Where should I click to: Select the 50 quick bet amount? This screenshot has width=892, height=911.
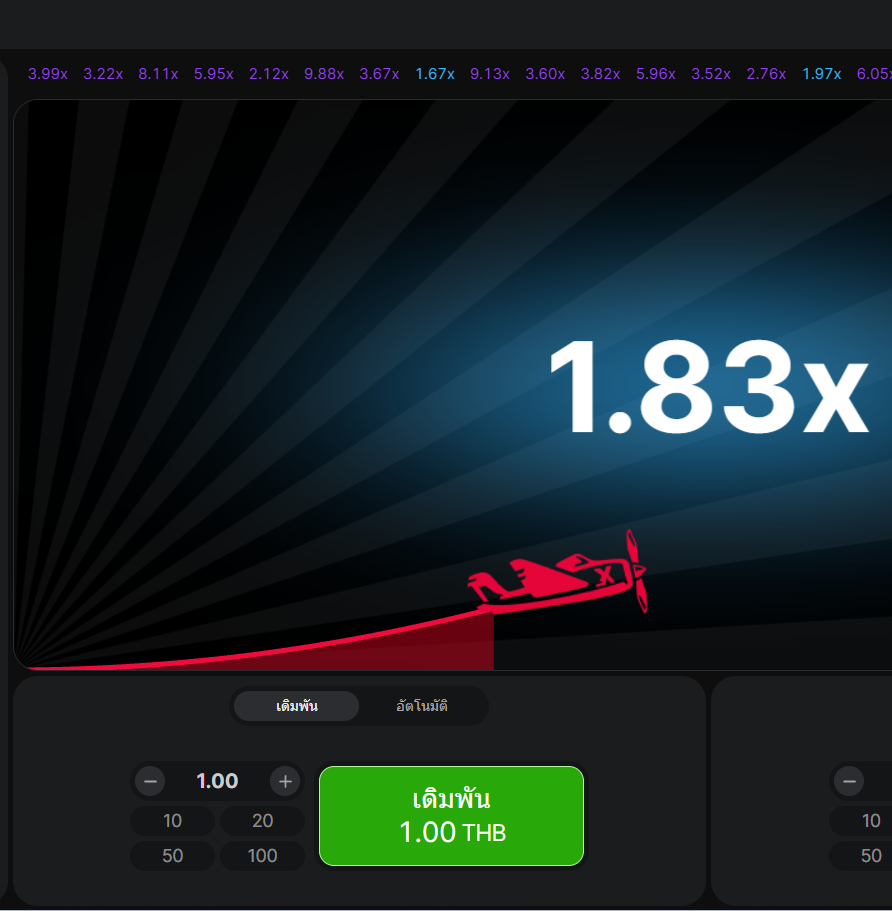(x=173, y=855)
